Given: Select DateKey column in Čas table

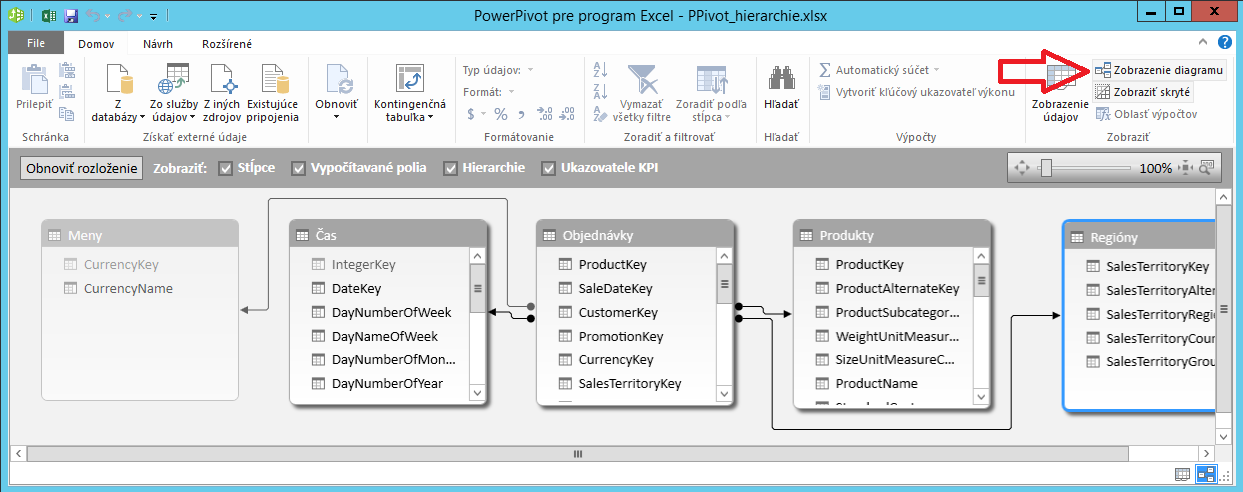Looking at the screenshot, I should click(x=356, y=288).
